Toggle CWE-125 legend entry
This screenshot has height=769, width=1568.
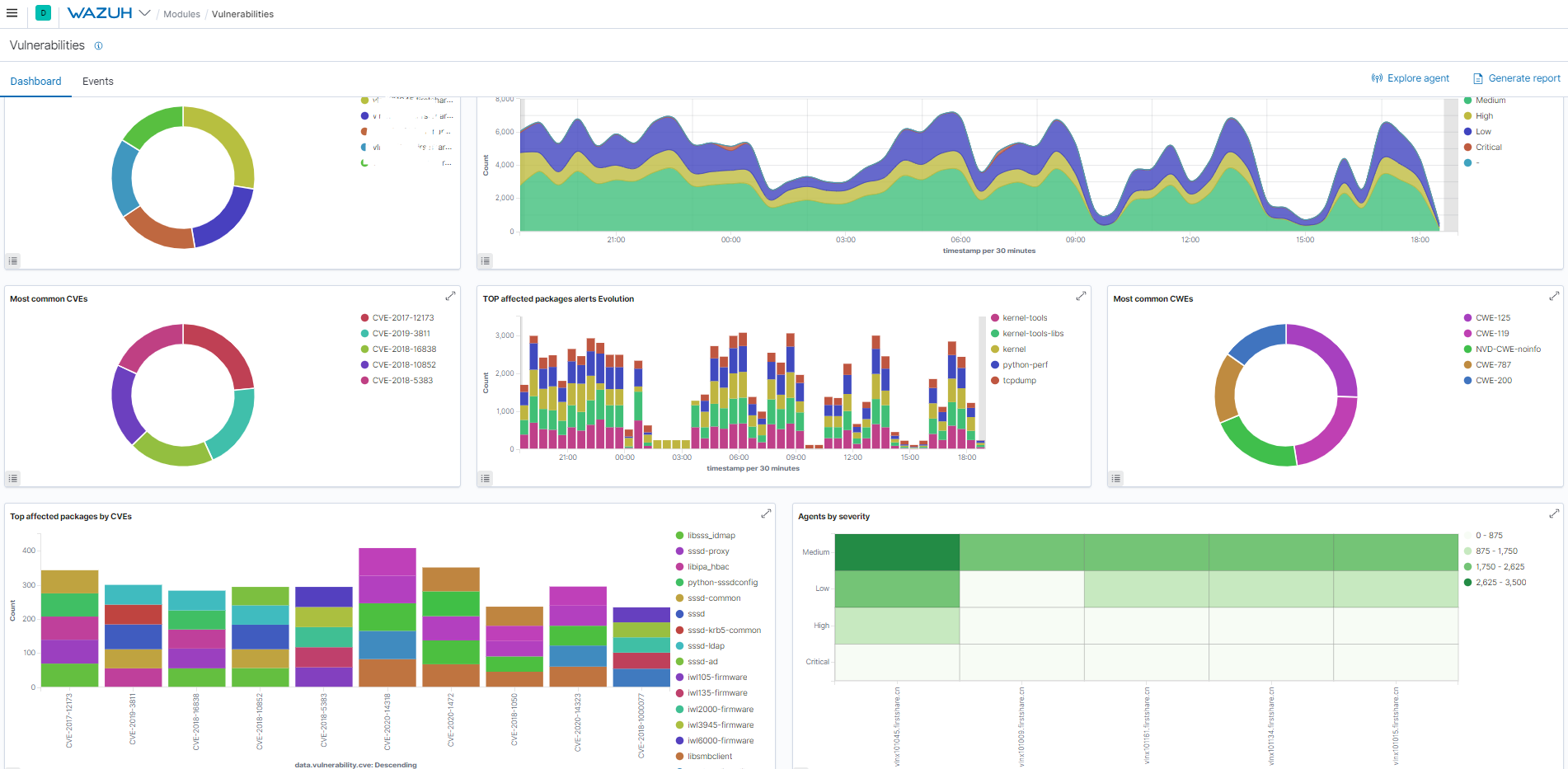[x=1487, y=318]
